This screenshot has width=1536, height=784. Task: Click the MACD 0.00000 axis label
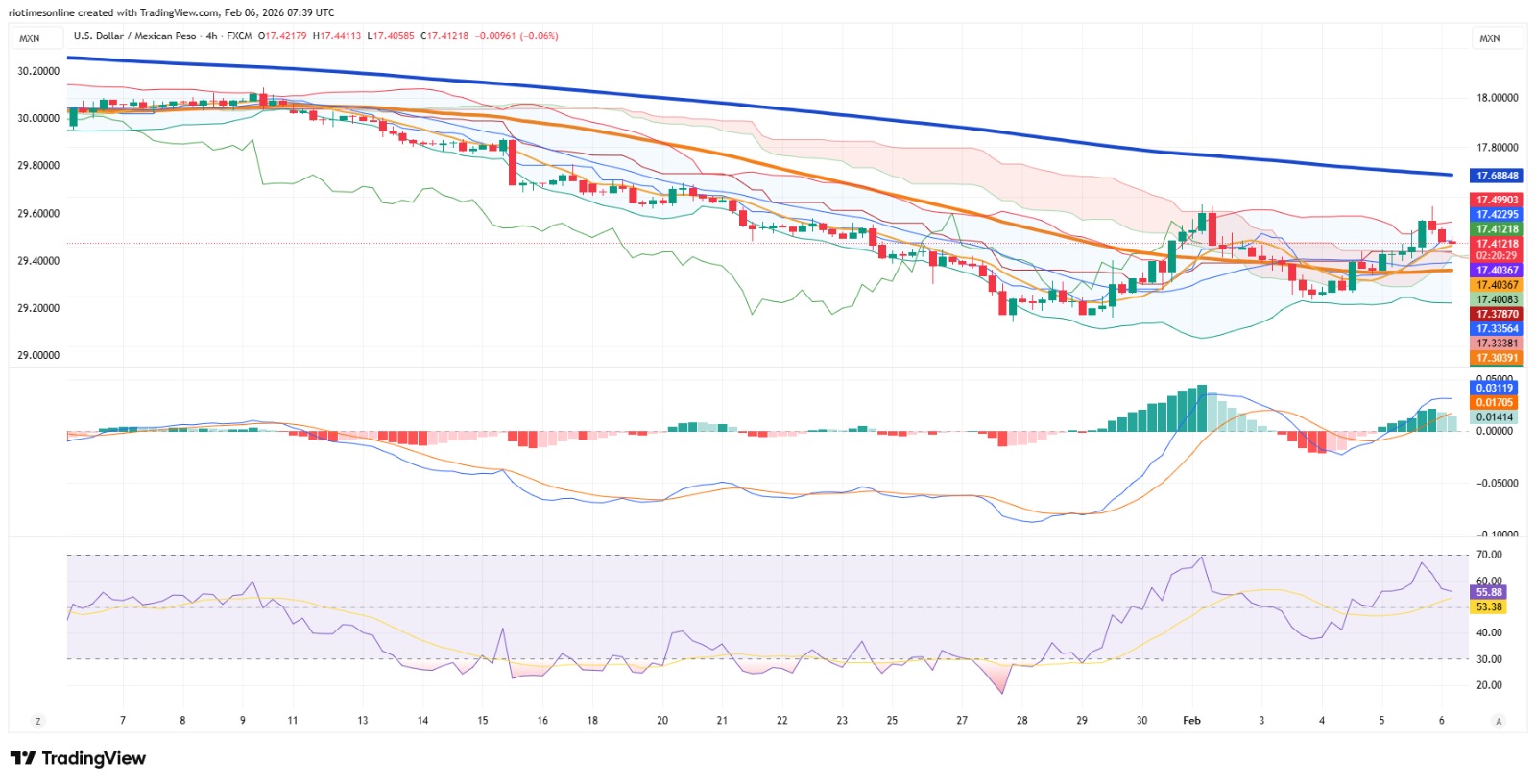pyautogui.click(x=1493, y=431)
